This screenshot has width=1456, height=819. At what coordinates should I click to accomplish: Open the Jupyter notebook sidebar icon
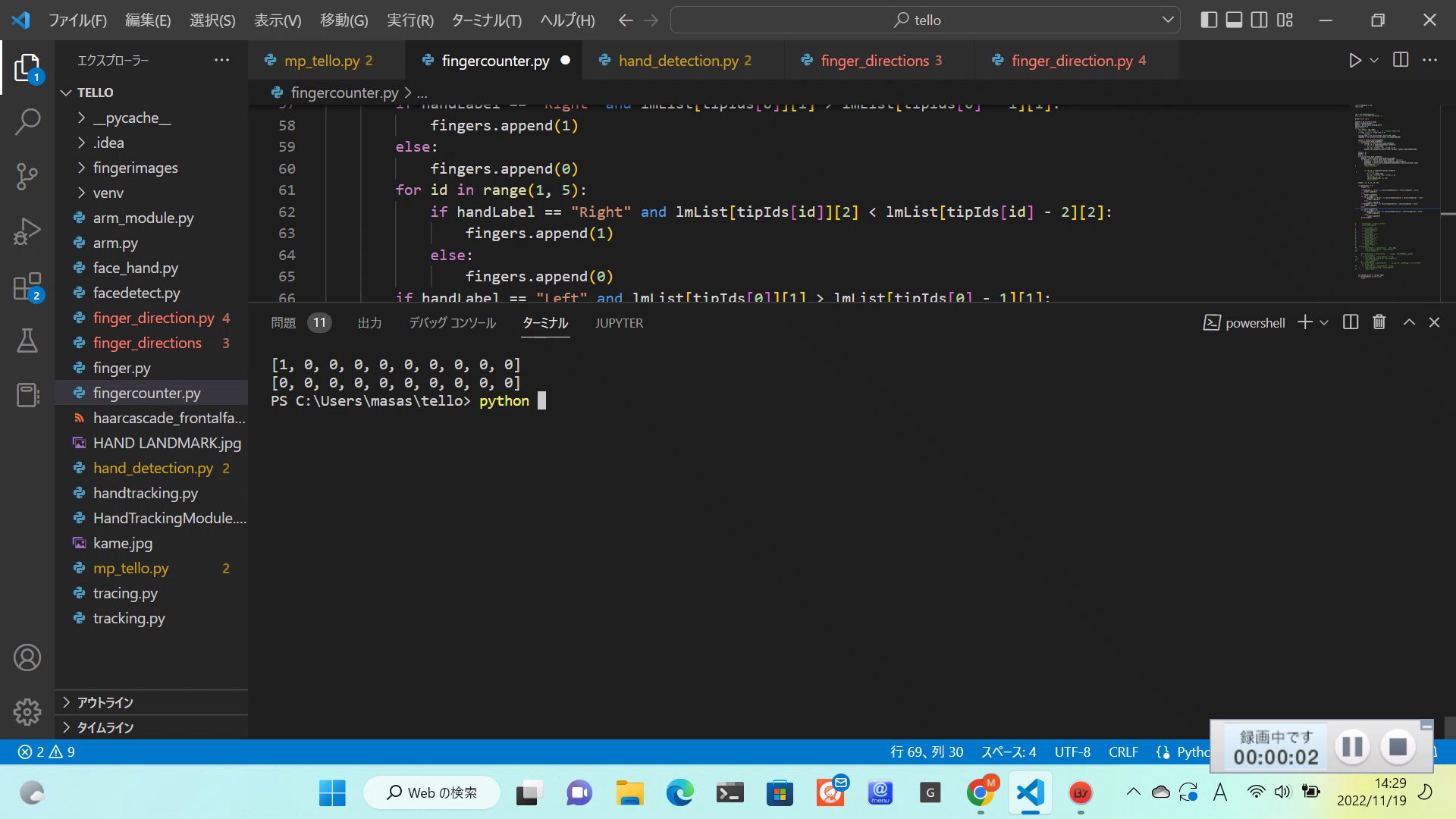(27, 394)
